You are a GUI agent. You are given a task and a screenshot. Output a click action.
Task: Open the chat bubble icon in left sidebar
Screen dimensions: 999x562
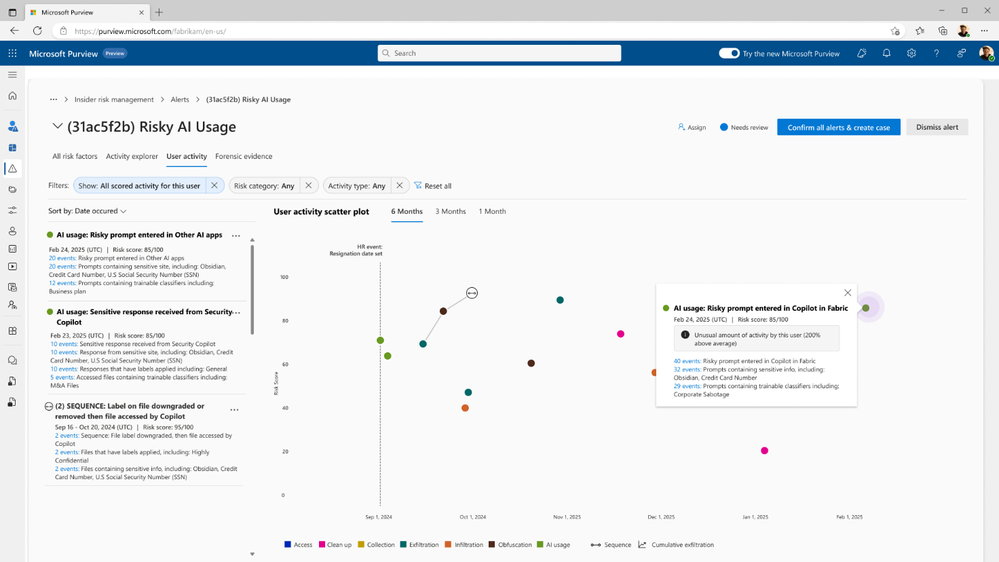pyautogui.click(x=12, y=360)
